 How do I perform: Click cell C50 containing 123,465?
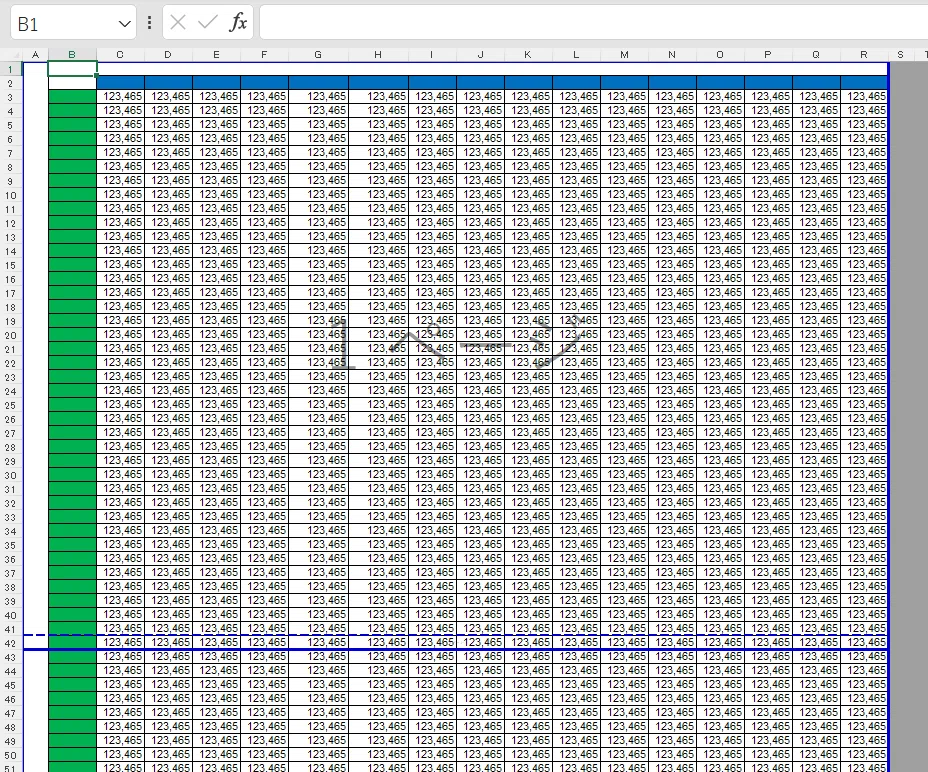point(120,754)
